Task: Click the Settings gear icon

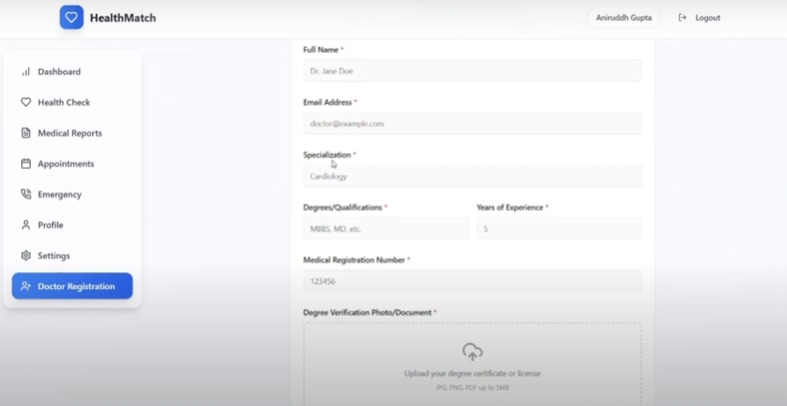Action: pyautogui.click(x=26, y=255)
